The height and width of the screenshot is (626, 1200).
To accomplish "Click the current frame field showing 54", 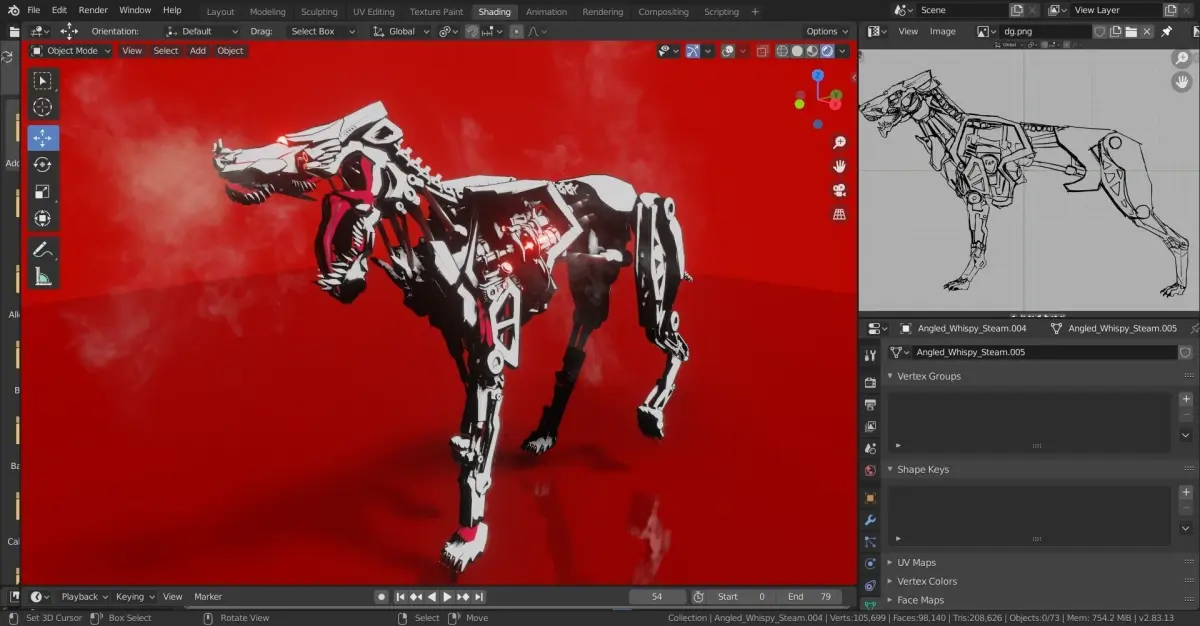I will [x=657, y=597].
